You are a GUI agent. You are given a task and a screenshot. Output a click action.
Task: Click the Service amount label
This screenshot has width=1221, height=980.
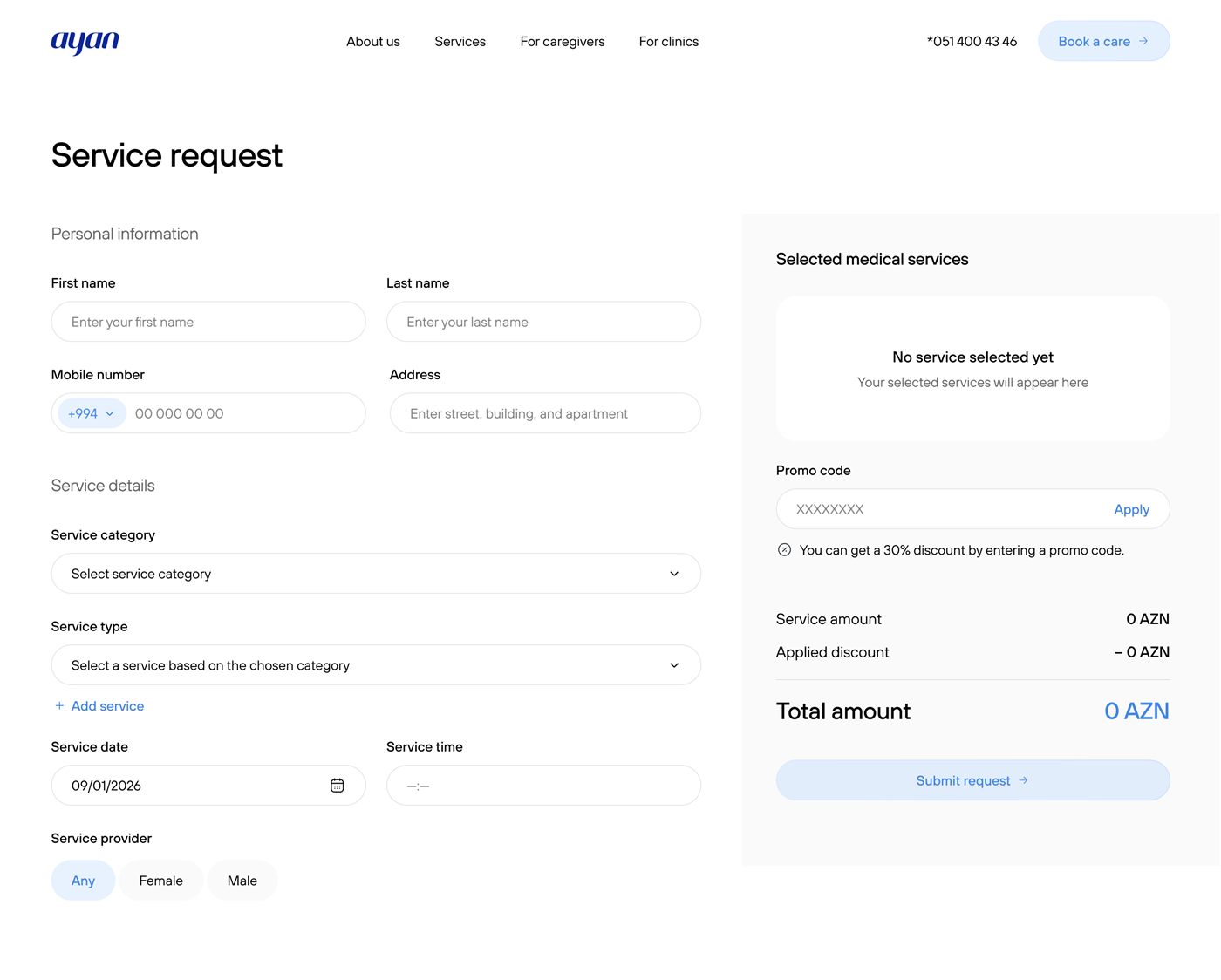pyautogui.click(x=829, y=619)
